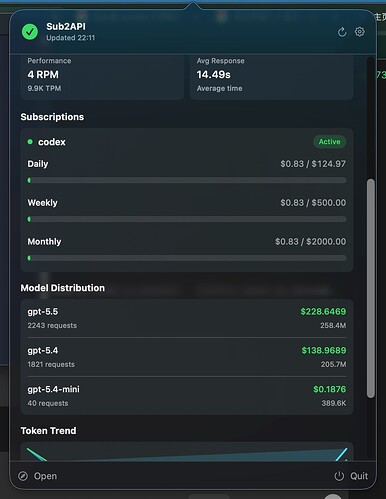Screen dimensions: 386x499
Task: Click the 2243 requests count
Action: coord(52,325)
